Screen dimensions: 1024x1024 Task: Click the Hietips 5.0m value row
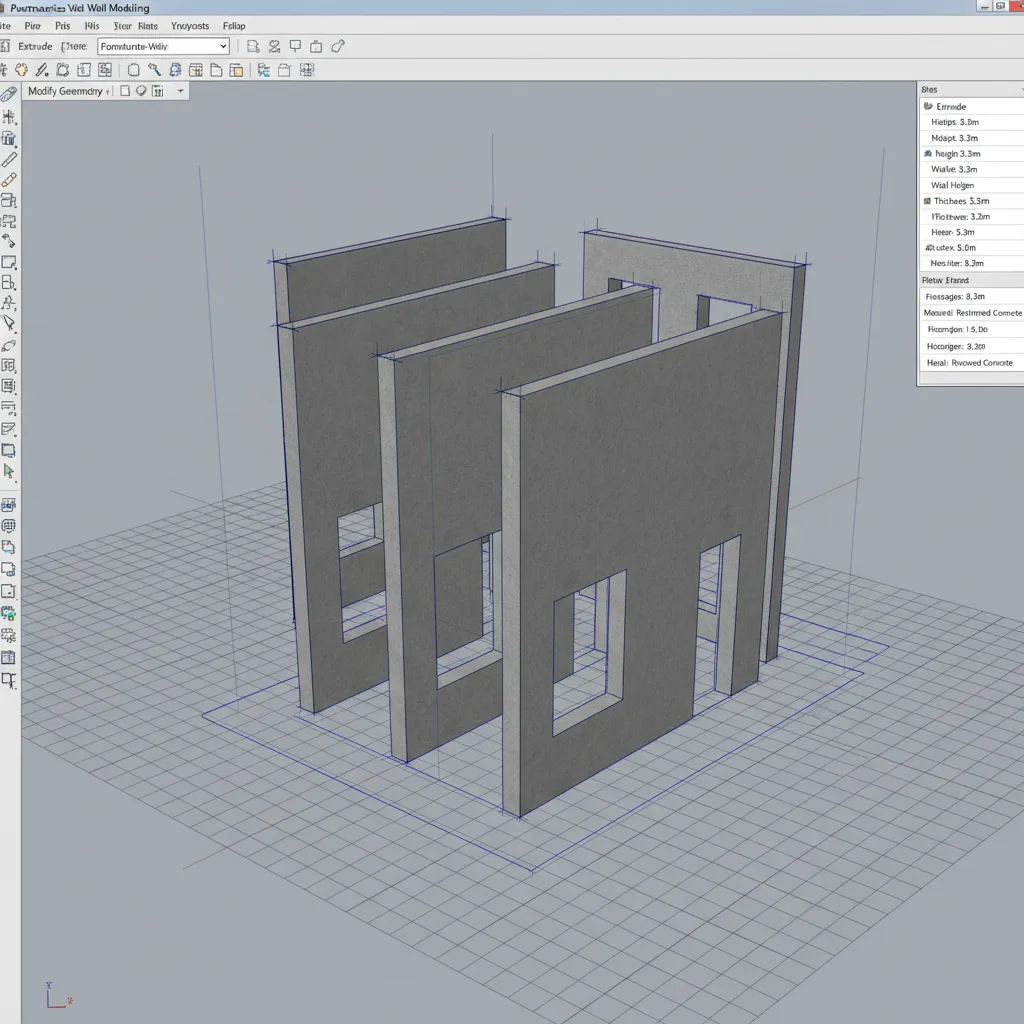(x=972, y=122)
